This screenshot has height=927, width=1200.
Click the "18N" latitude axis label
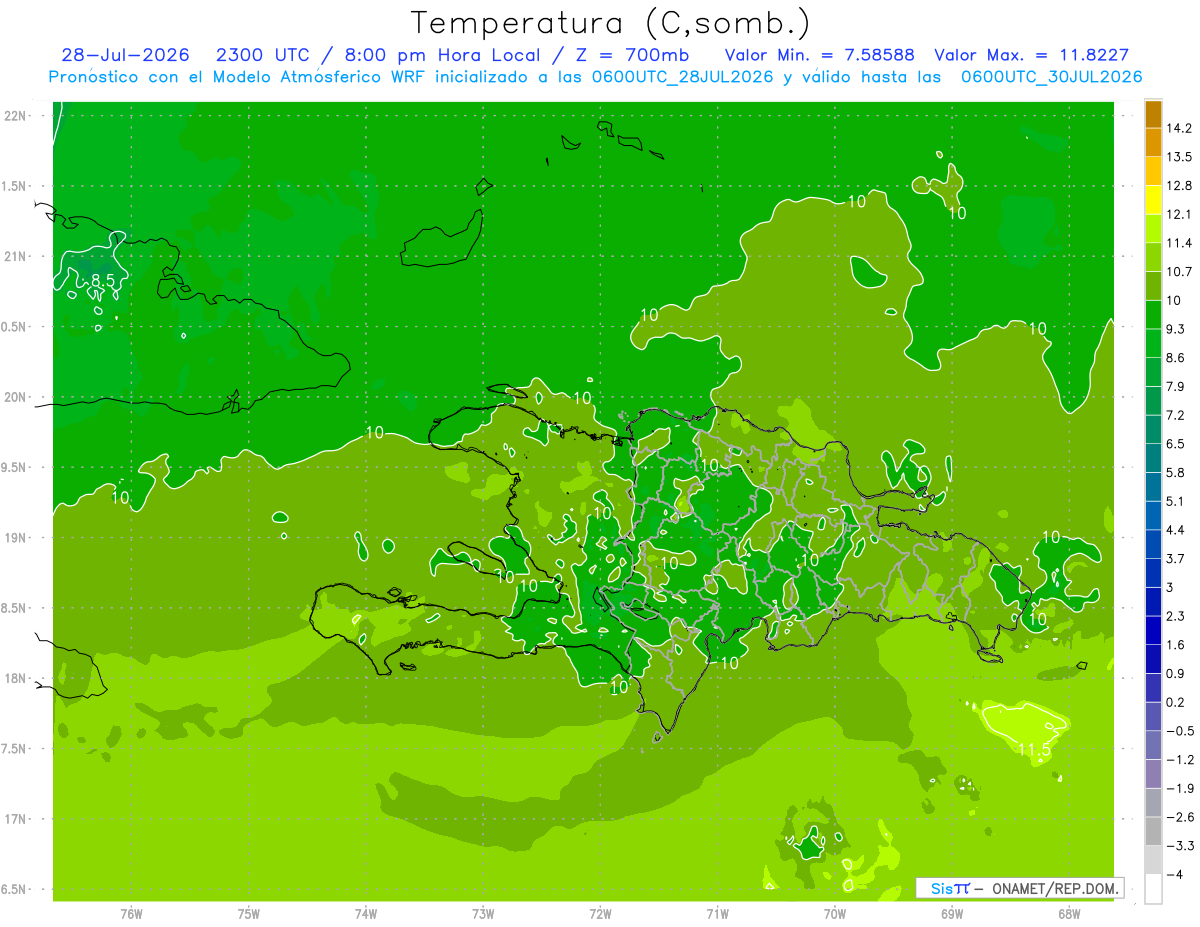click(16, 679)
